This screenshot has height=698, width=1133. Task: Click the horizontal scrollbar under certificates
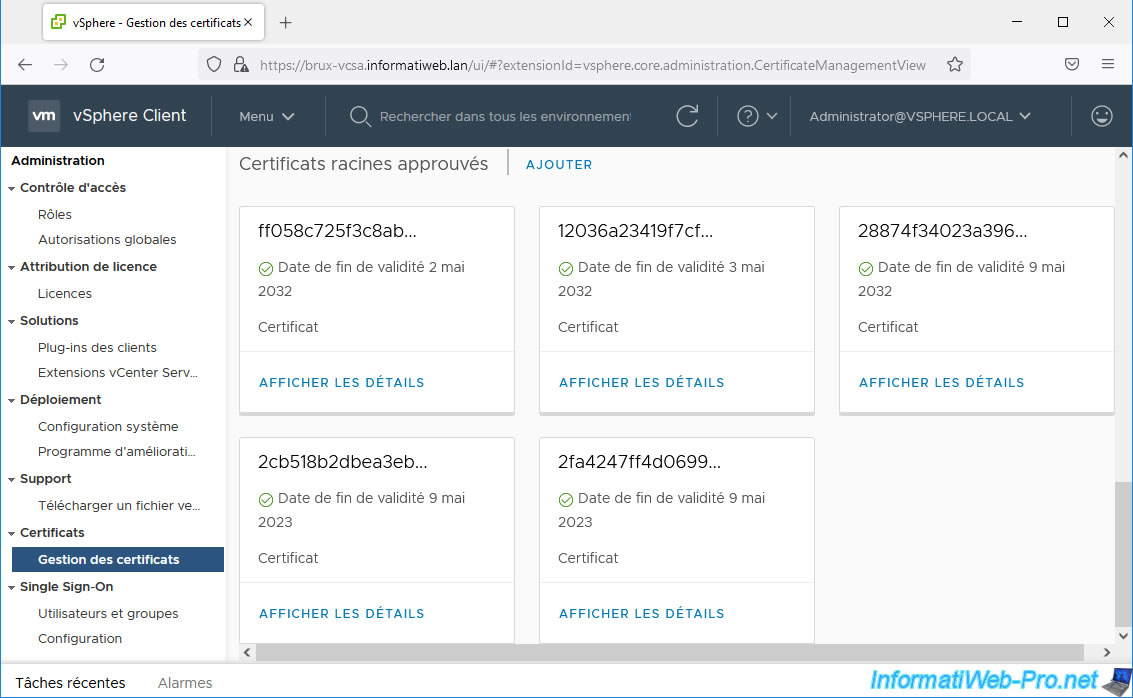coord(668,652)
